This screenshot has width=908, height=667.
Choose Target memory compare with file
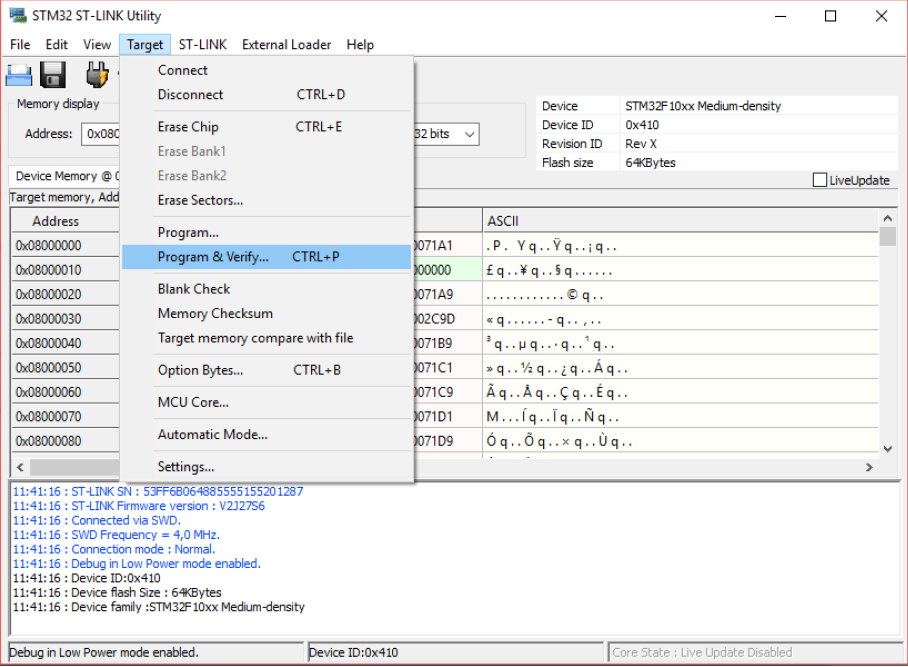coord(266,338)
